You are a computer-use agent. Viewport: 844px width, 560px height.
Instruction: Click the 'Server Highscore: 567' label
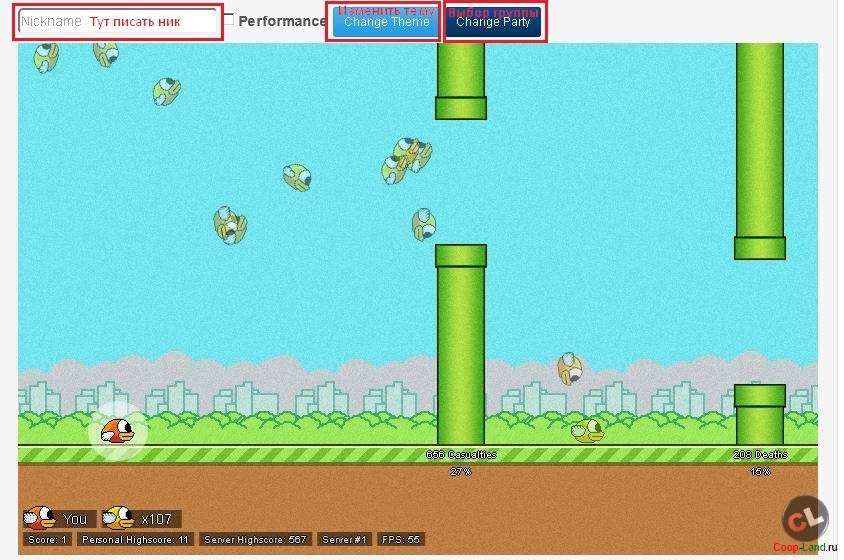pos(255,540)
